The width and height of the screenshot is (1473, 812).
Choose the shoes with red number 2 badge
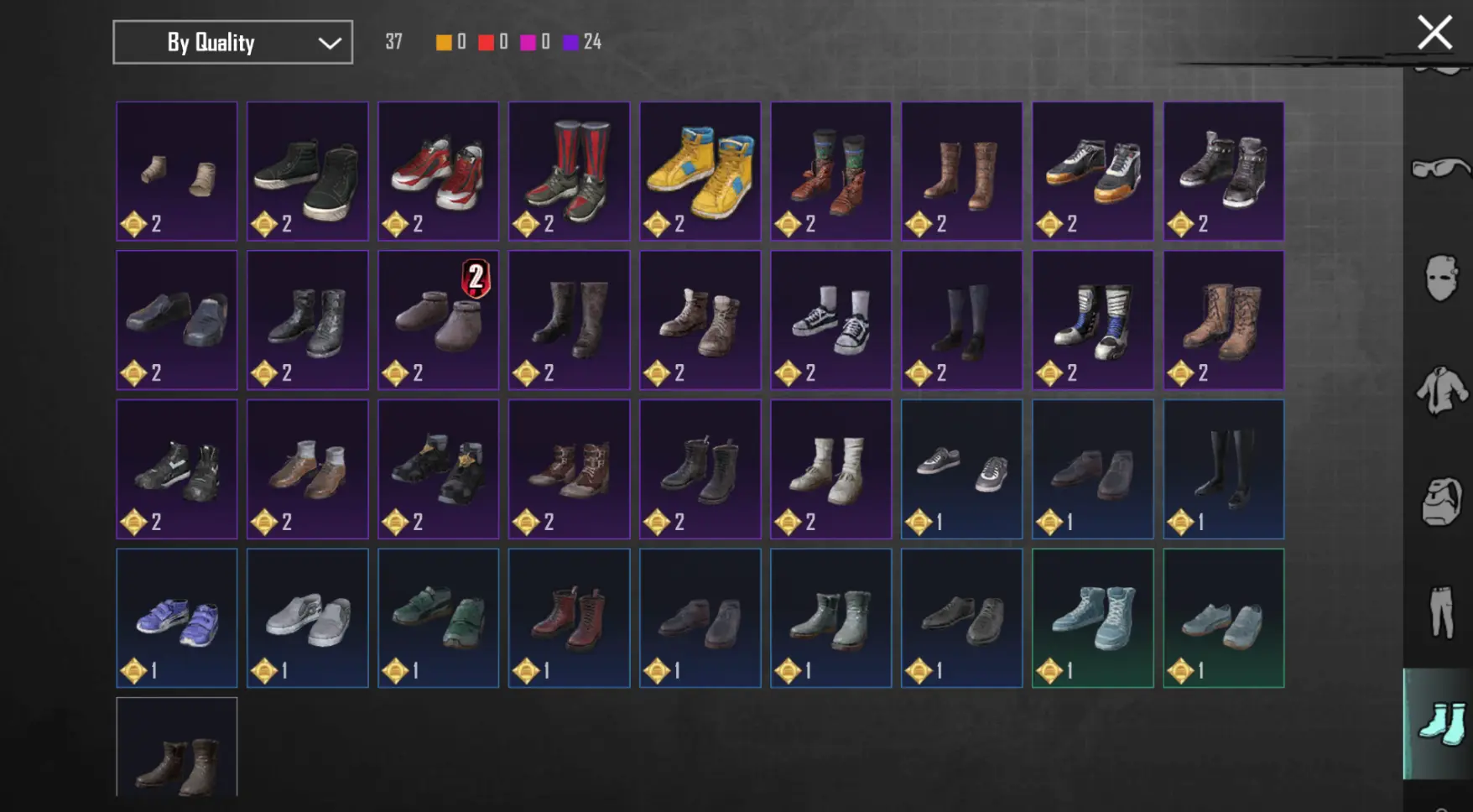tap(438, 320)
